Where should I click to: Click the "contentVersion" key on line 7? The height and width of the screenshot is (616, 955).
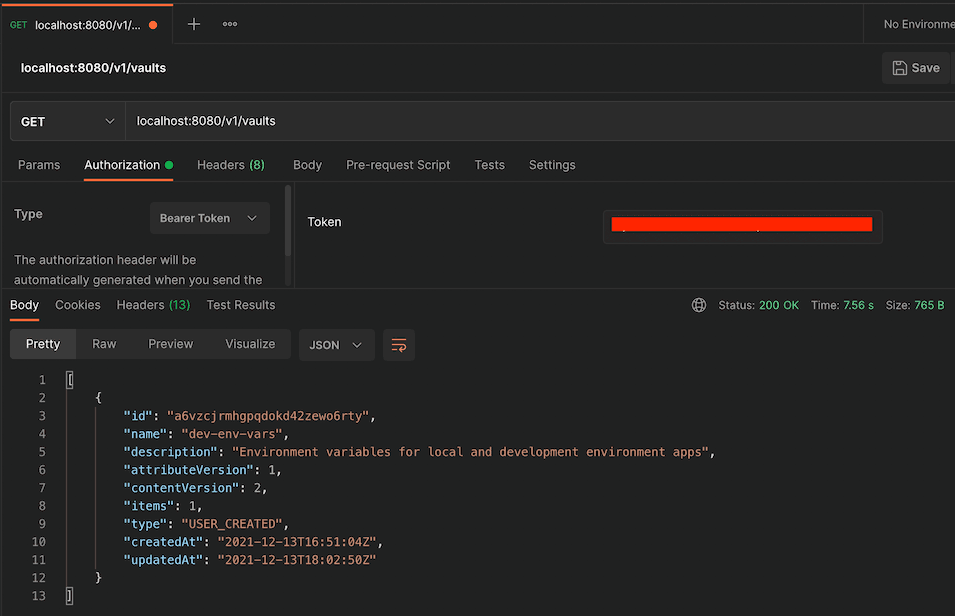click(x=181, y=488)
